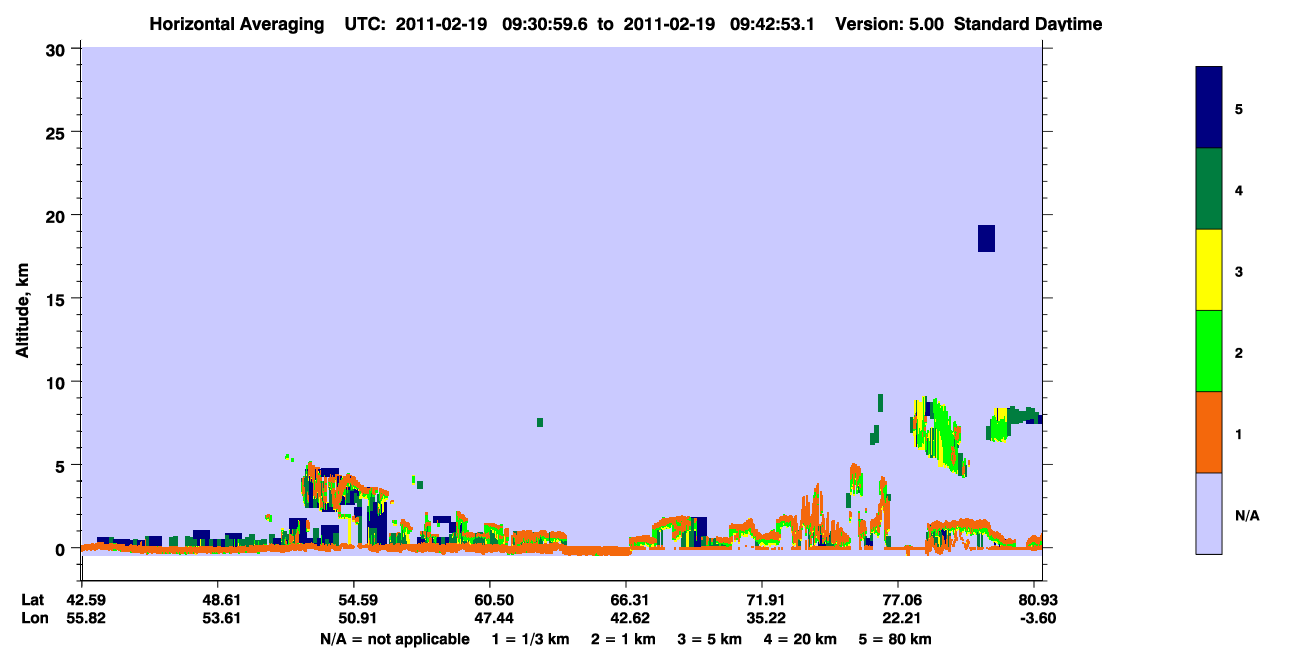Click the "N/A = not applicable" legend note
Image resolution: width=1300 pixels, height=667 pixels.
point(394,639)
